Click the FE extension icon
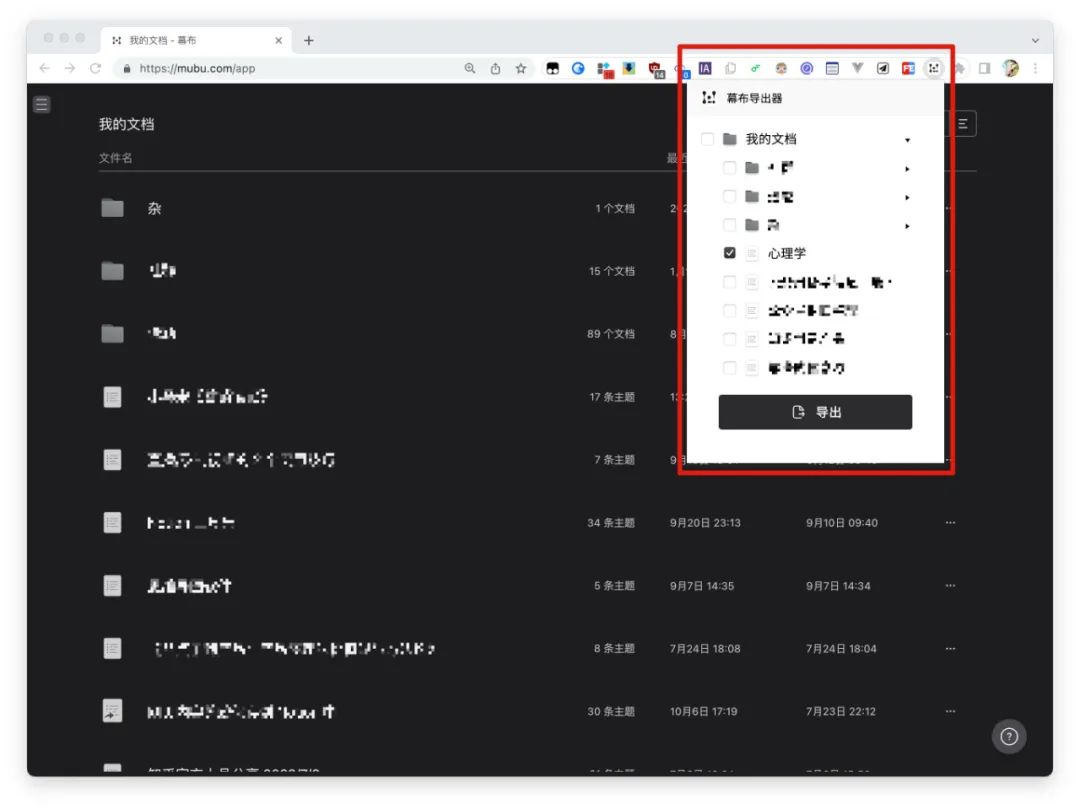The height and width of the screenshot is (810, 1080). 908,68
